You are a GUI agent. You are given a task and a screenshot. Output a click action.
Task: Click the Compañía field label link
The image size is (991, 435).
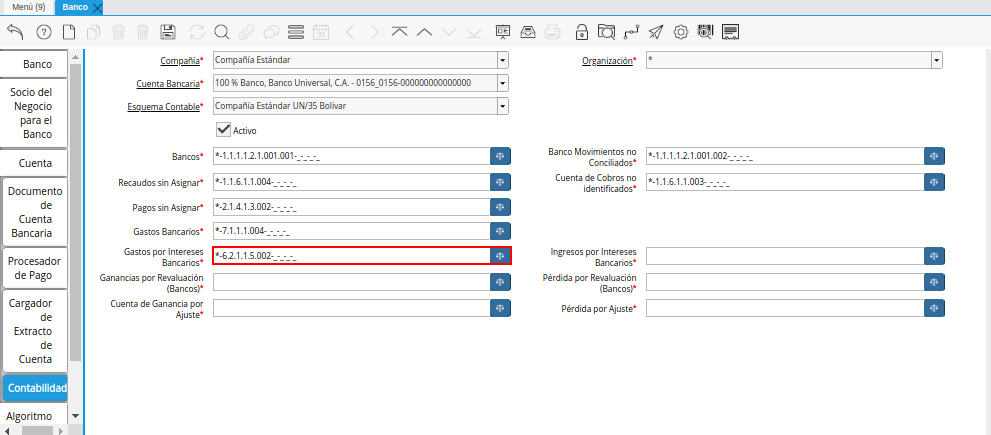tap(179, 61)
